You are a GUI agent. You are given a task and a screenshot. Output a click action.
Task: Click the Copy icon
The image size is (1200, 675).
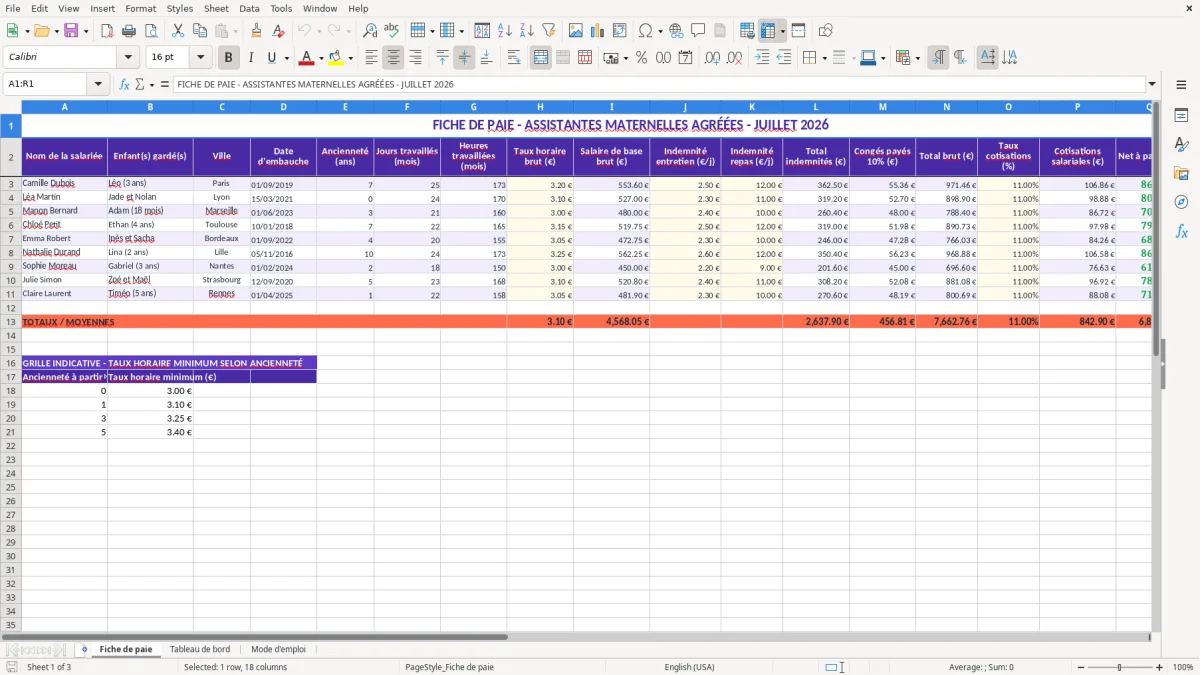[200, 31]
